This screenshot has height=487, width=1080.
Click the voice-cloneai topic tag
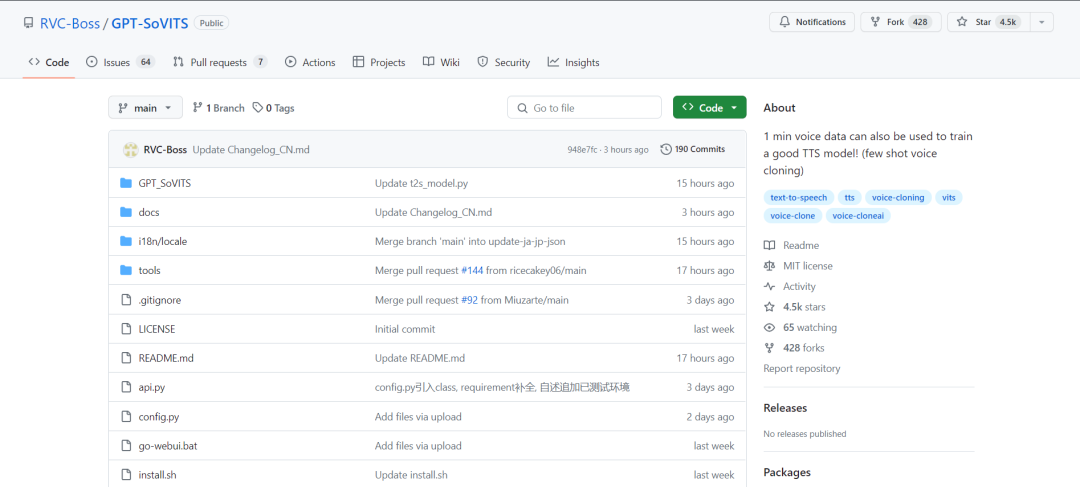click(x=858, y=216)
